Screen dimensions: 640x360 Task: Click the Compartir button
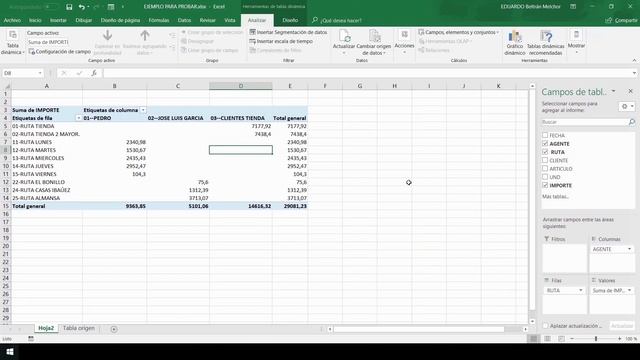[x=621, y=20]
